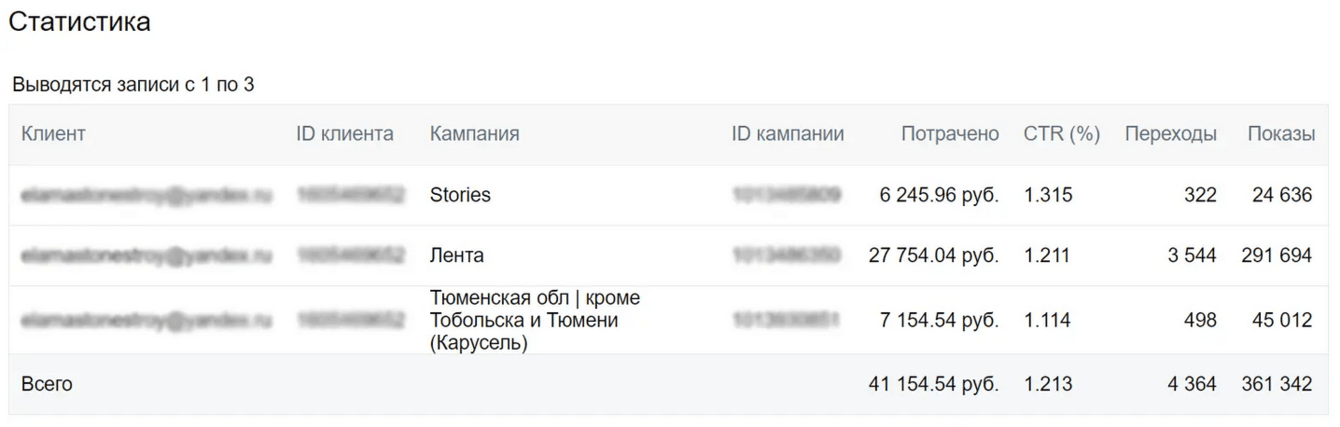1340x427 pixels.
Task: Click the ID клиента column header
Action: click(345, 134)
